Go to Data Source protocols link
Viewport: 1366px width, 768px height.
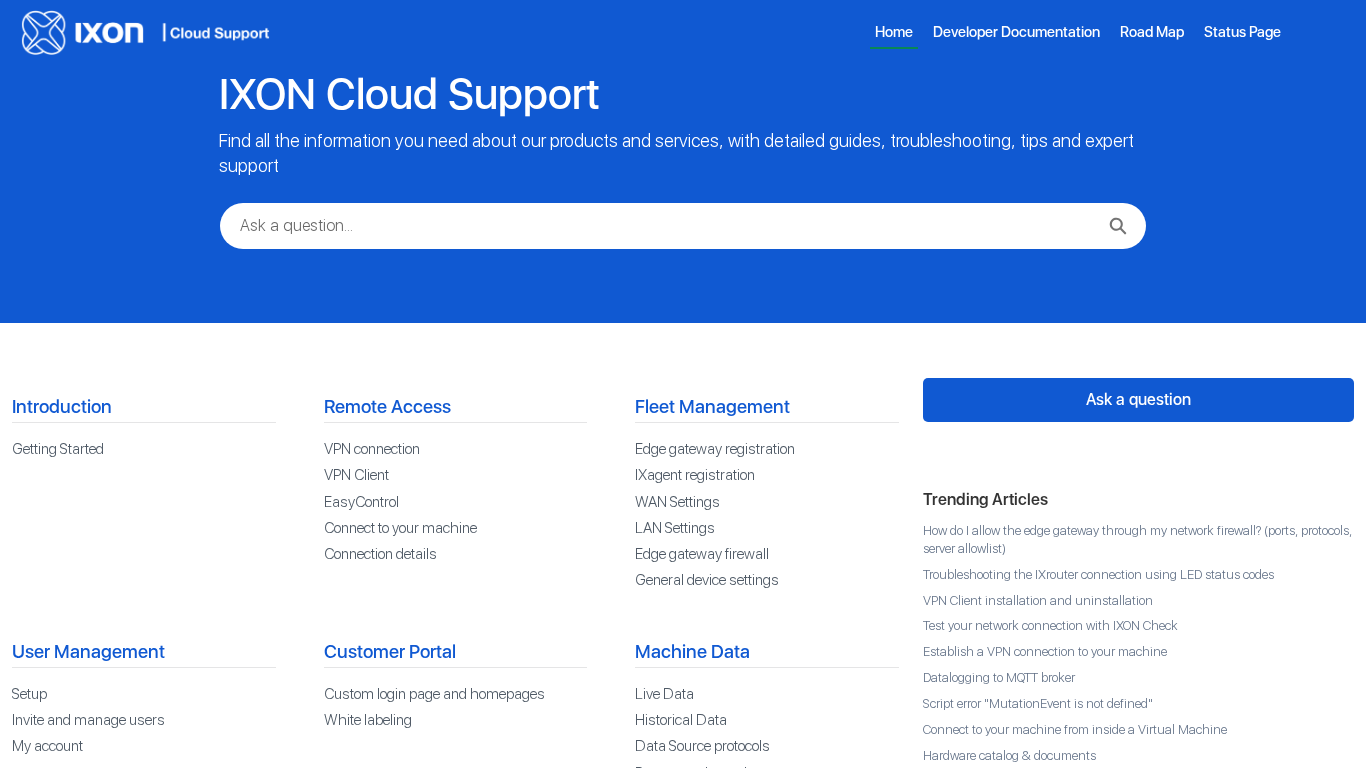[702, 746]
